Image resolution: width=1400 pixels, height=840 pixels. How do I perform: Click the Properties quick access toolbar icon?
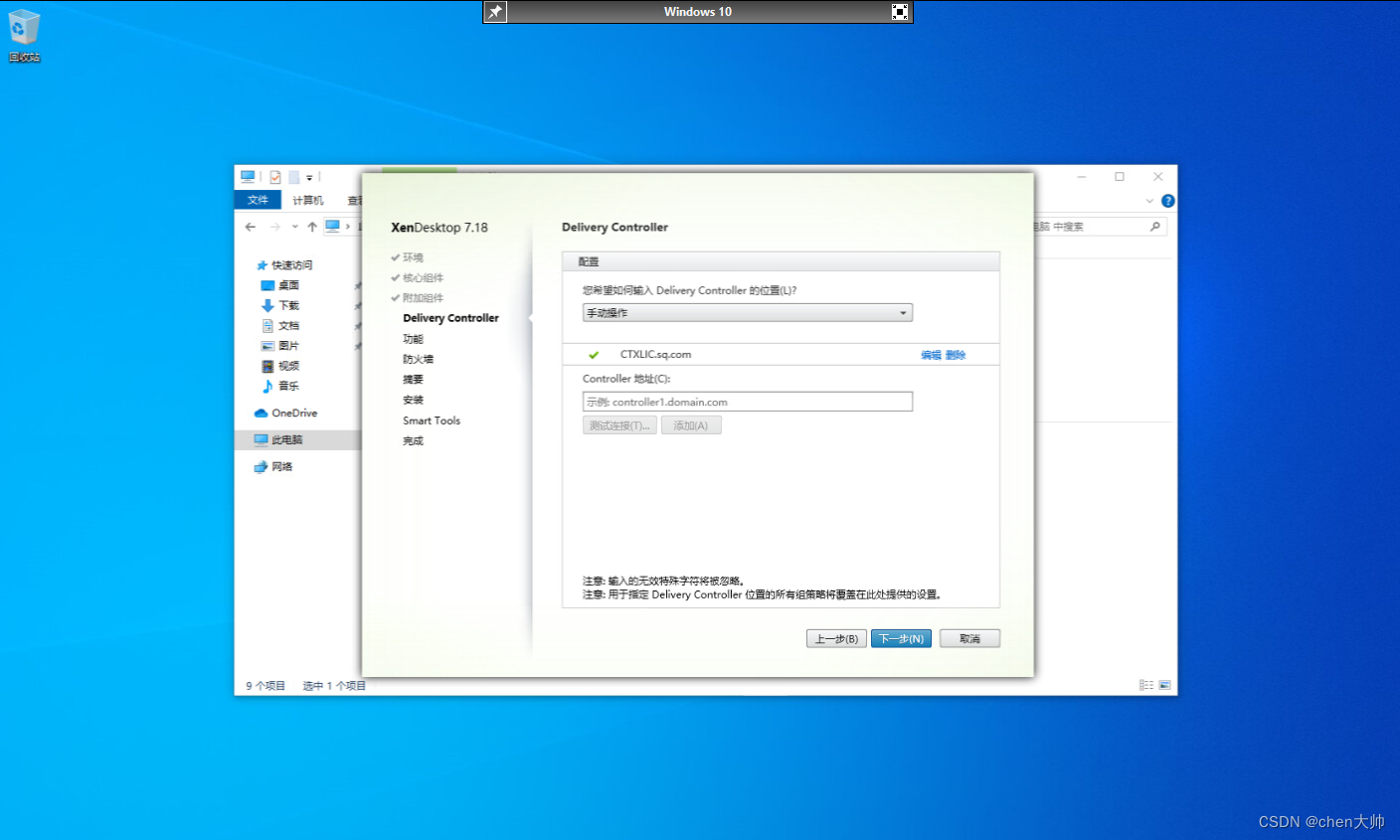275,177
